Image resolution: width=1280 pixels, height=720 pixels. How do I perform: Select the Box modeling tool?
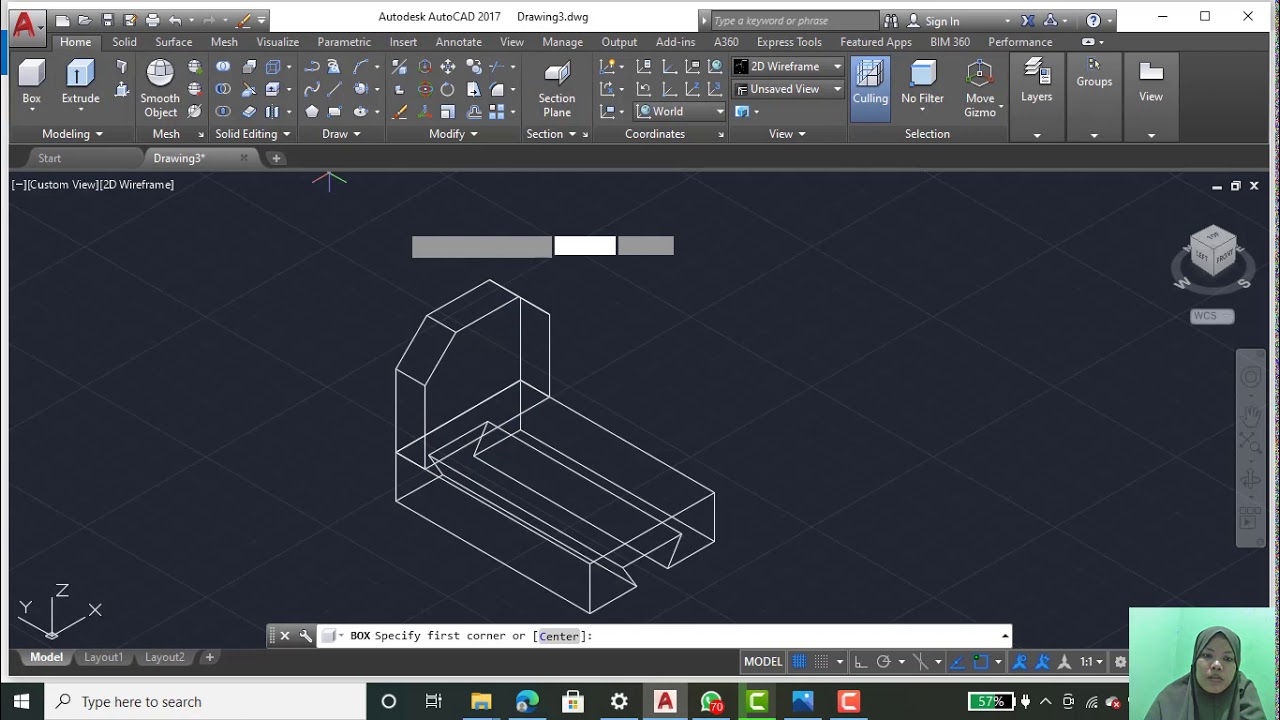32,82
